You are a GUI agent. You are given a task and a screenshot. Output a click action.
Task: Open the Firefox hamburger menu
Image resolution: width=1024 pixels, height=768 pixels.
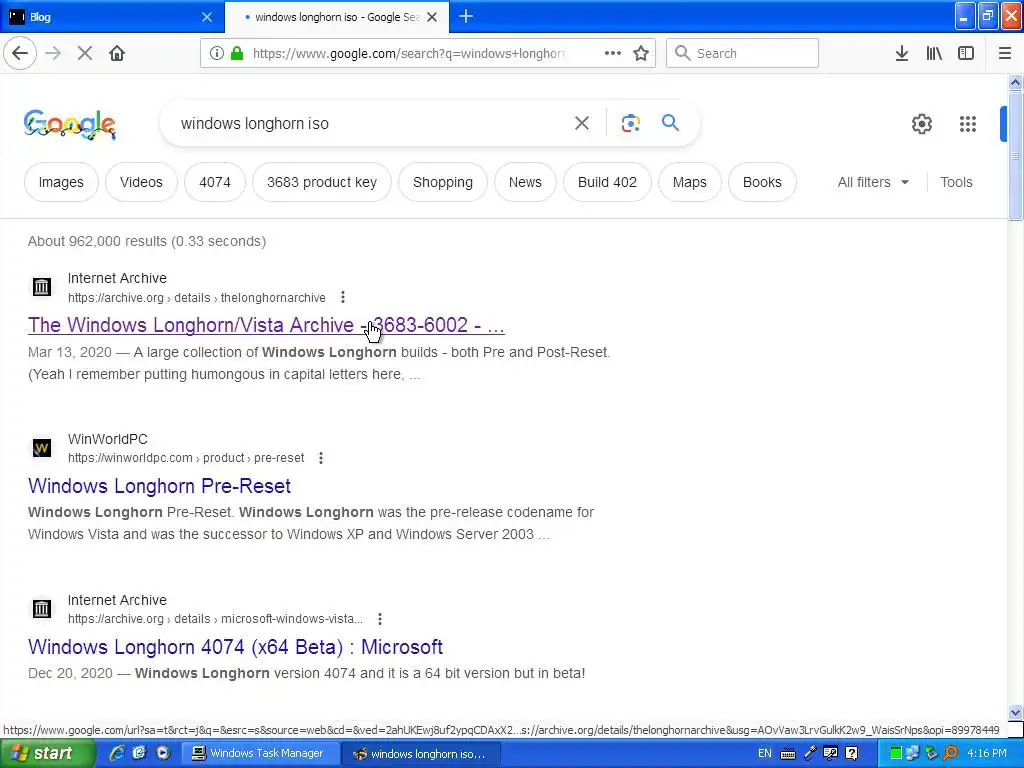1005,54
